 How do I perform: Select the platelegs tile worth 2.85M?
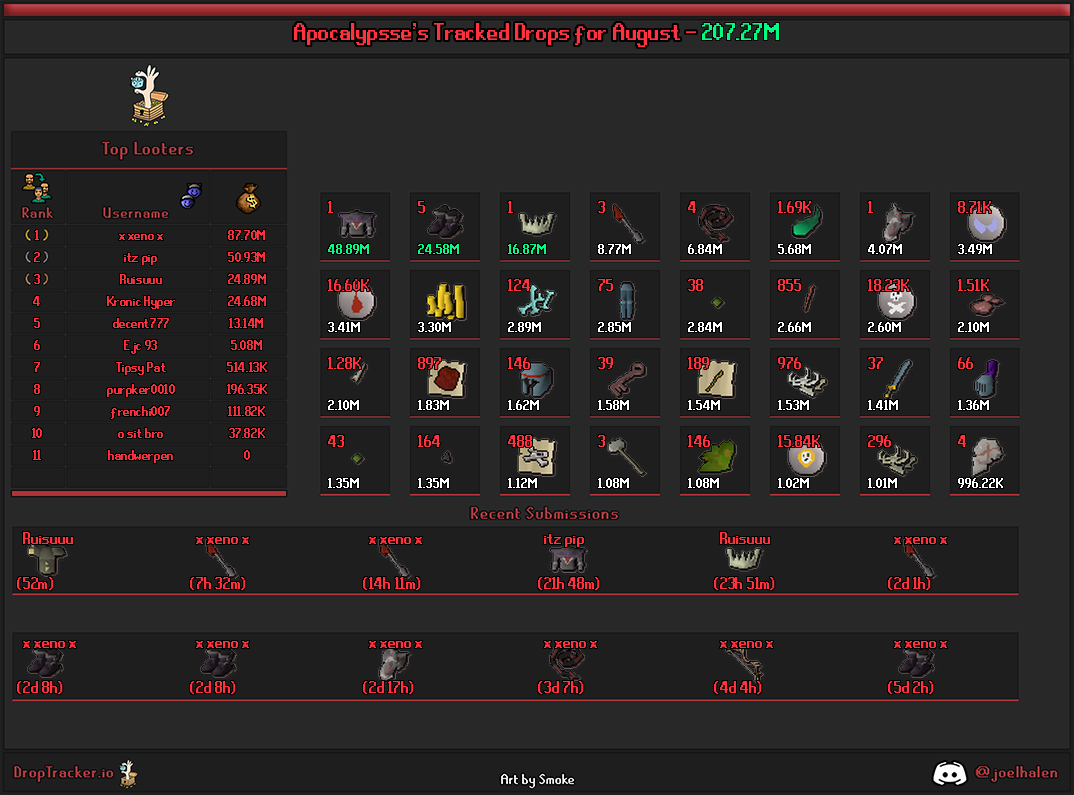625,305
